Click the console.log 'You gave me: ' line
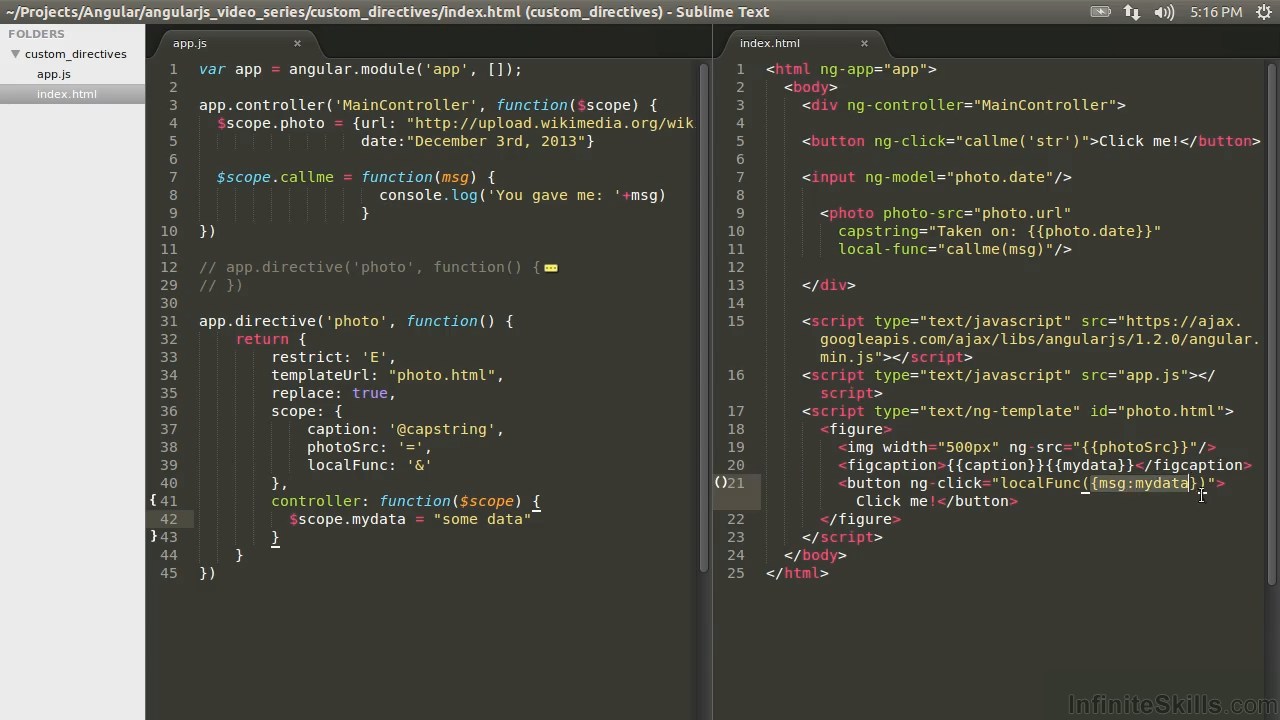 522,195
